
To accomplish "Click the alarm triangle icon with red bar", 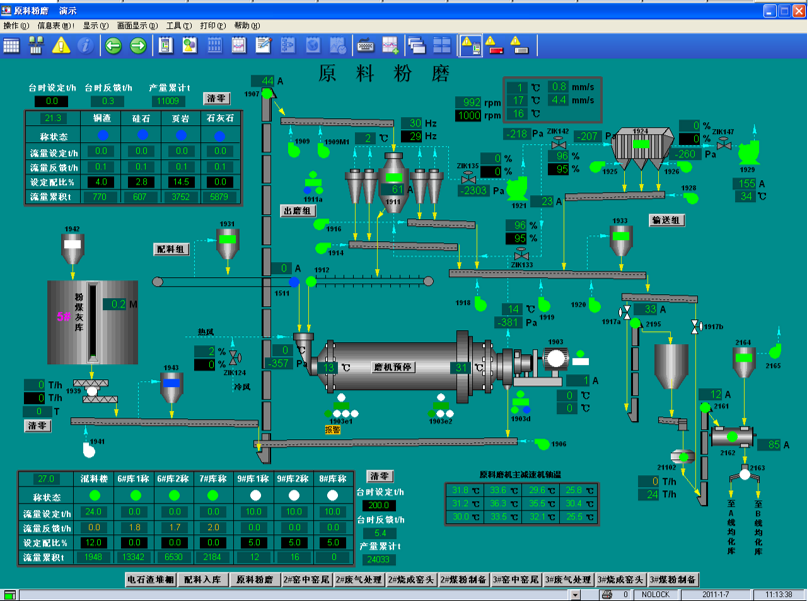I will click(x=495, y=46).
